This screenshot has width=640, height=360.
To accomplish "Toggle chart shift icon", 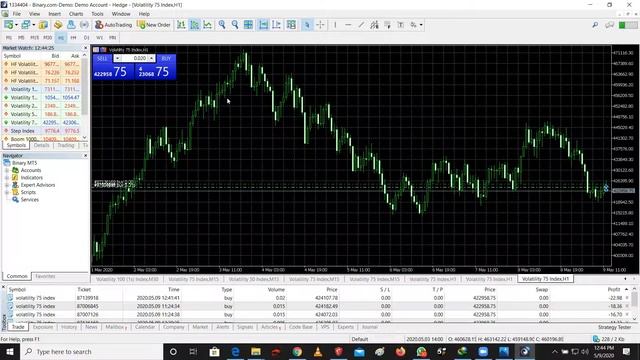I will click(x=276, y=25).
